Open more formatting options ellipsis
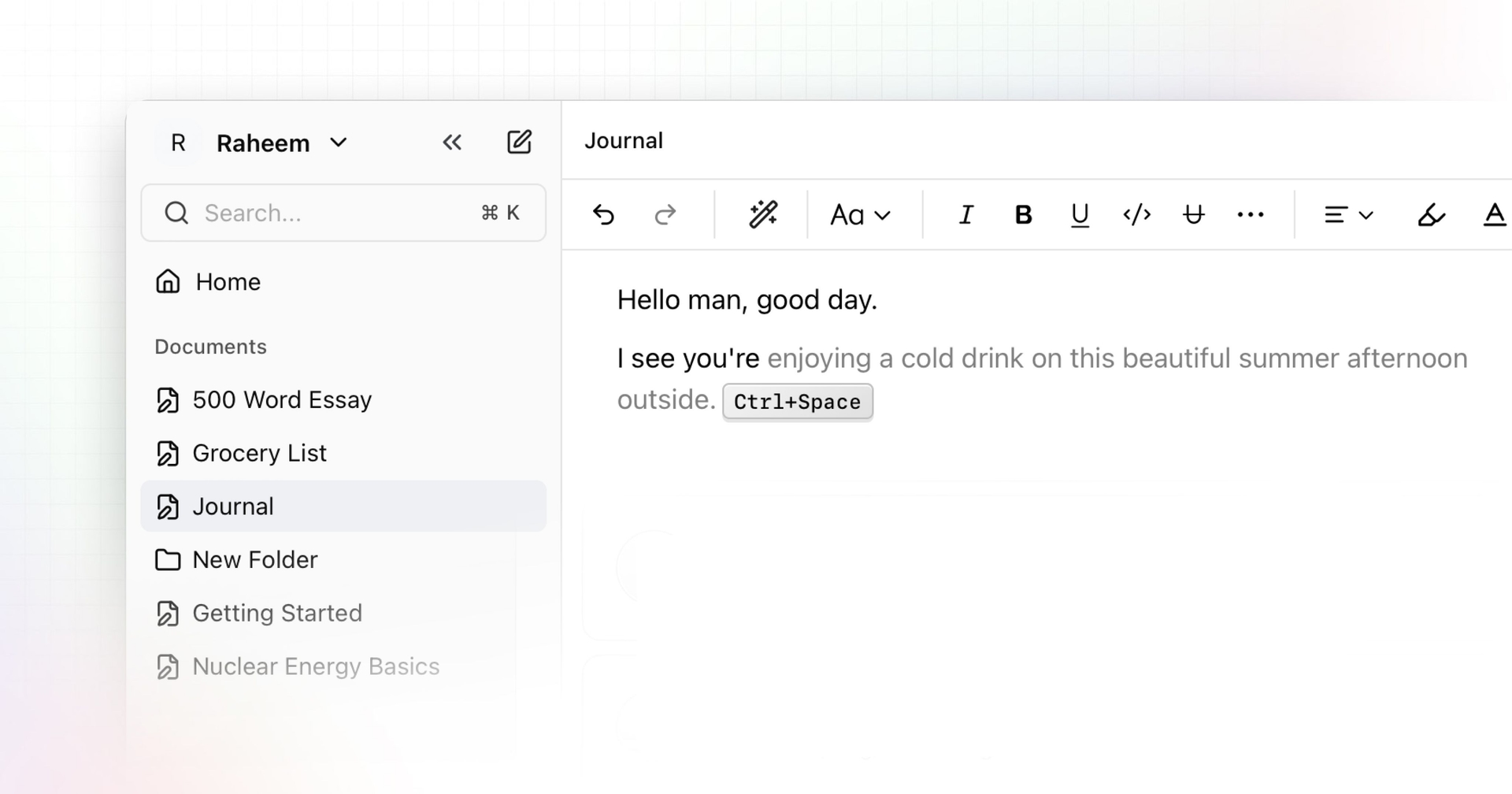Viewport: 1512px width, 794px height. [x=1250, y=214]
